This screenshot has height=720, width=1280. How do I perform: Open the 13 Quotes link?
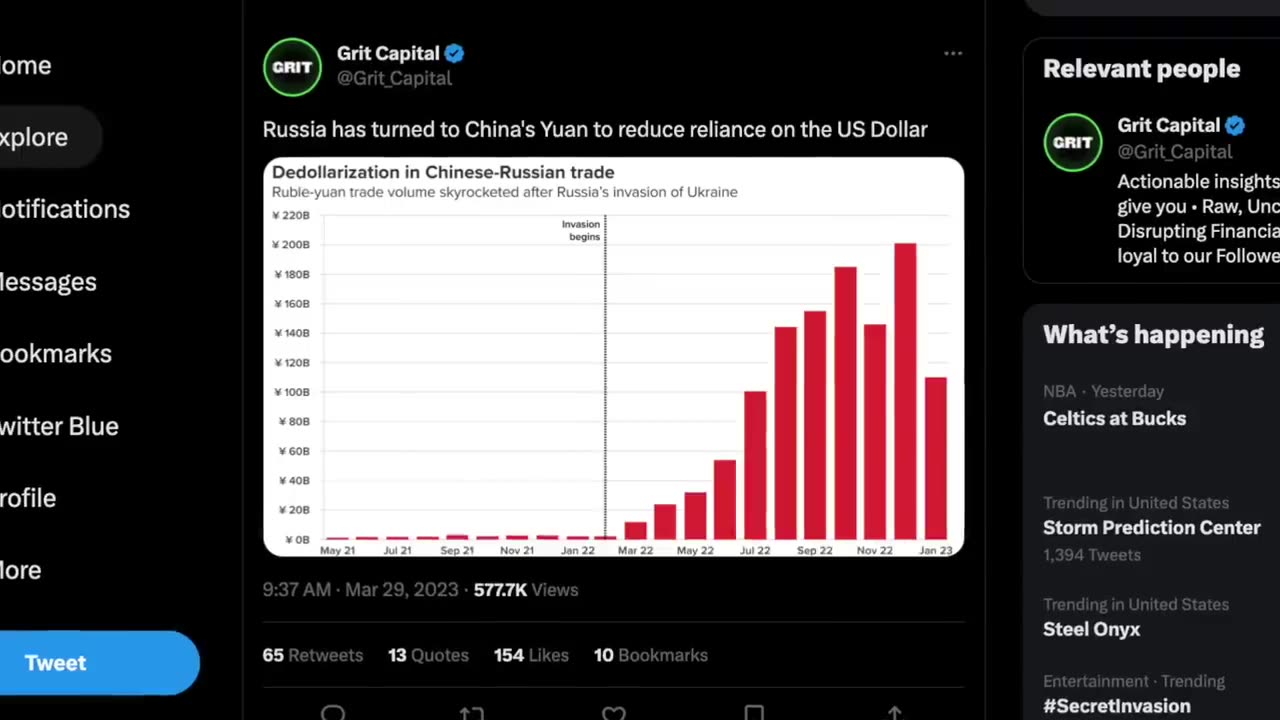pyautogui.click(x=428, y=655)
